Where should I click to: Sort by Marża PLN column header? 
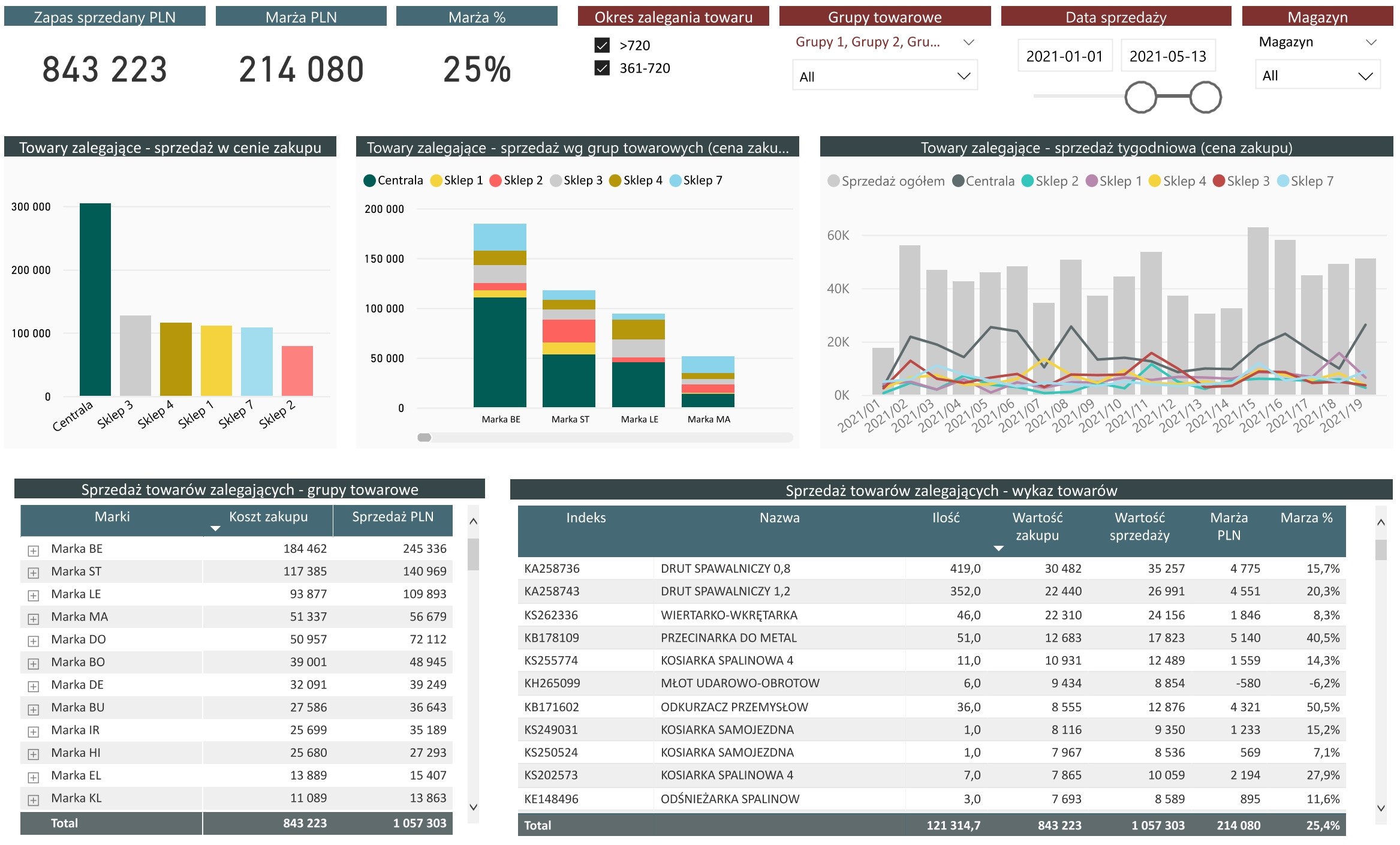(1229, 526)
